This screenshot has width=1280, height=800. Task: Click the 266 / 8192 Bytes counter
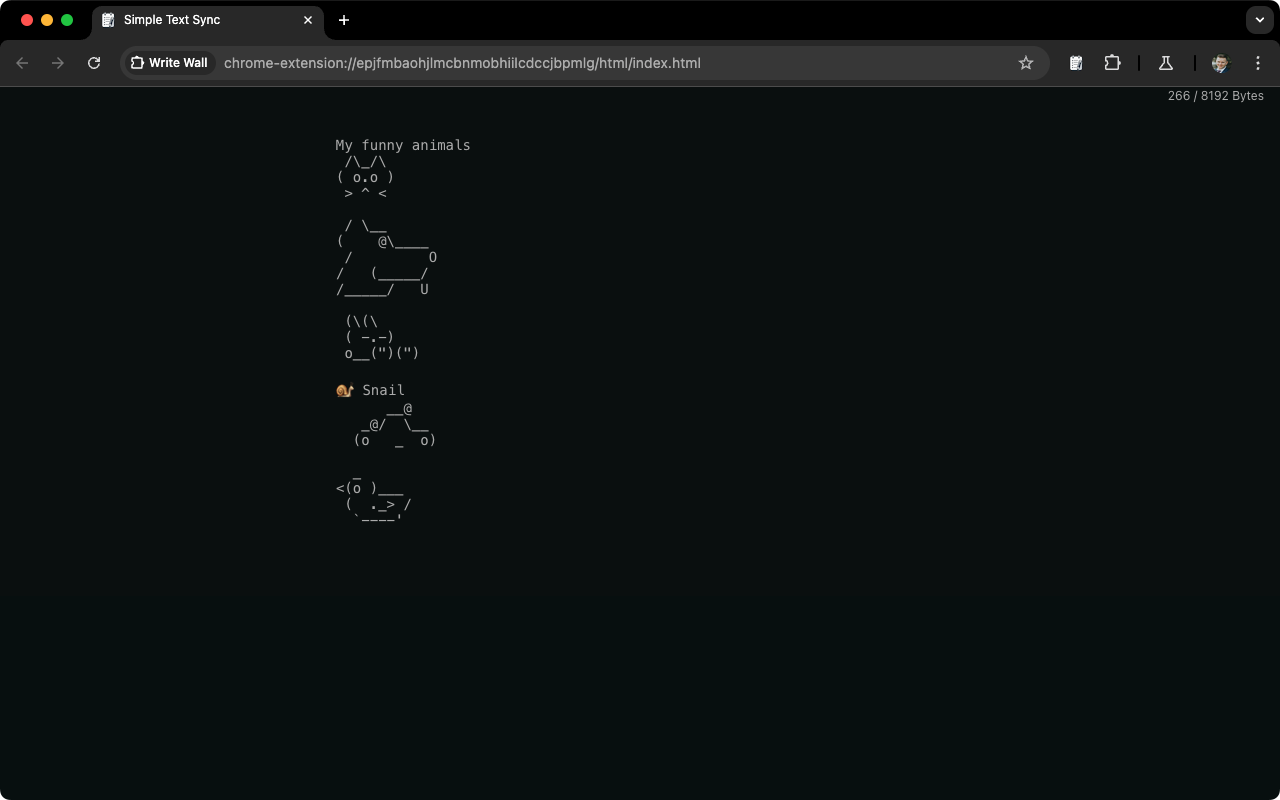coord(1216,96)
